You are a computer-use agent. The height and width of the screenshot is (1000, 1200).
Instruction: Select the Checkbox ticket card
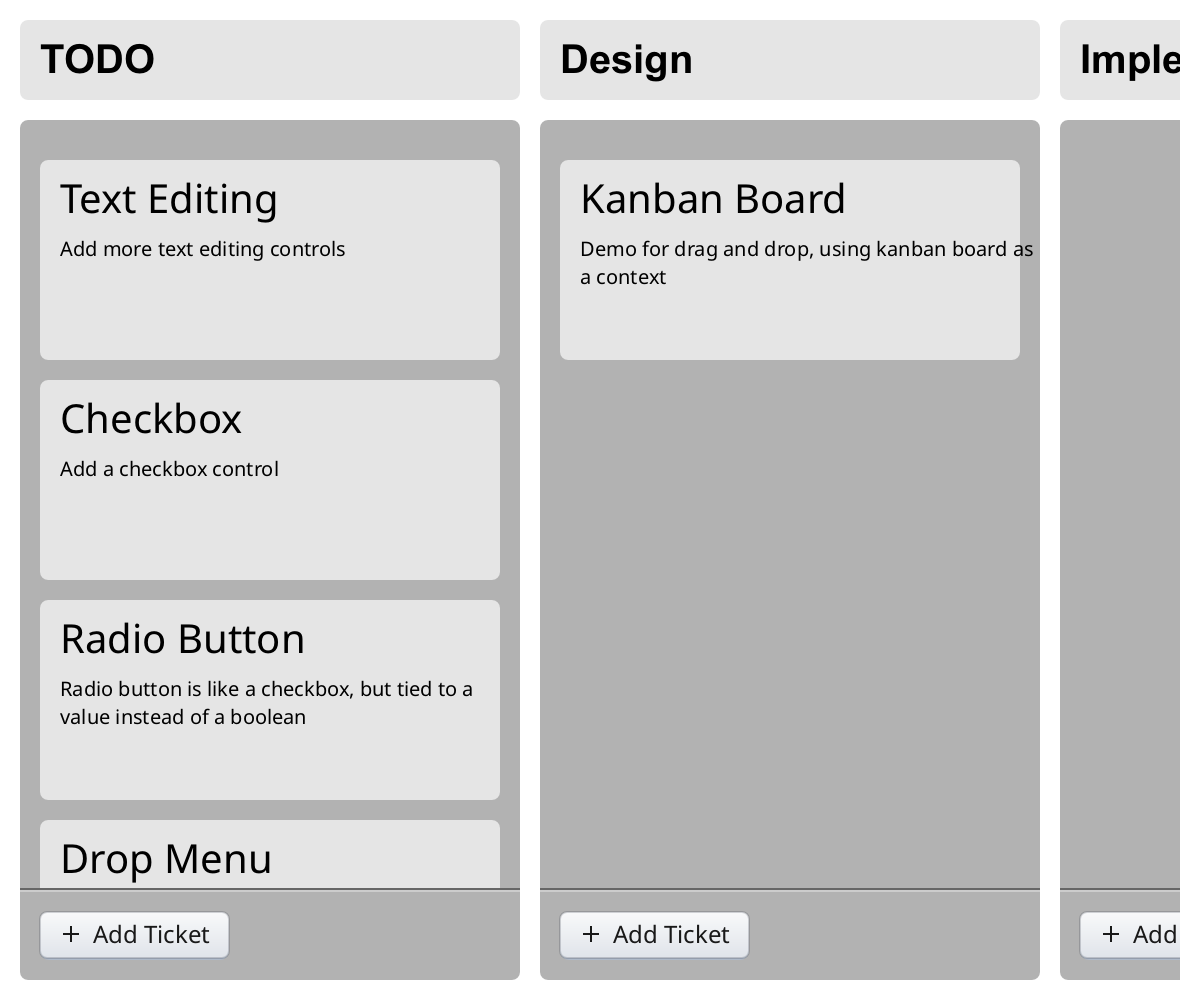tap(270, 480)
